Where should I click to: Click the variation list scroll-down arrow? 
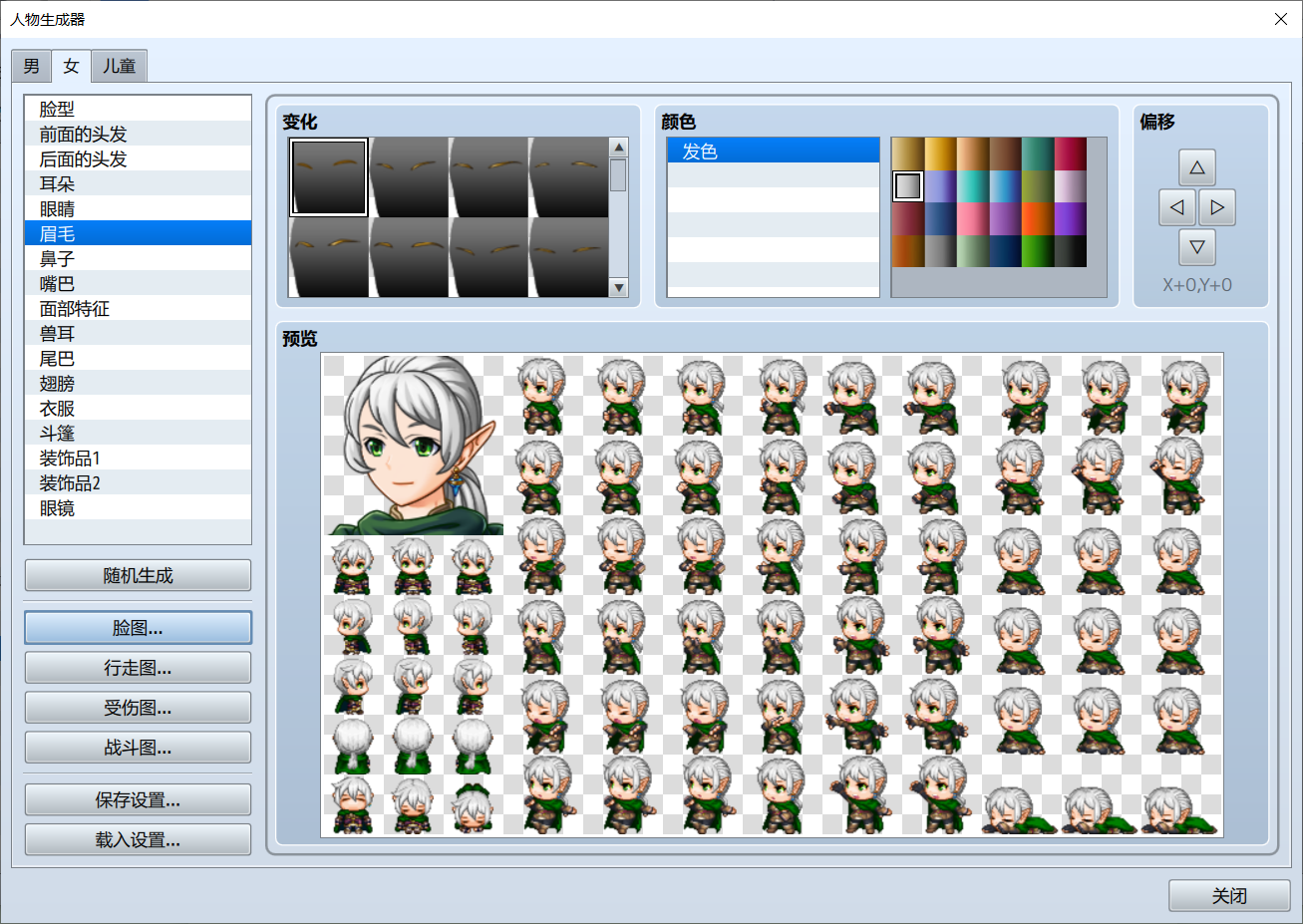tap(619, 288)
